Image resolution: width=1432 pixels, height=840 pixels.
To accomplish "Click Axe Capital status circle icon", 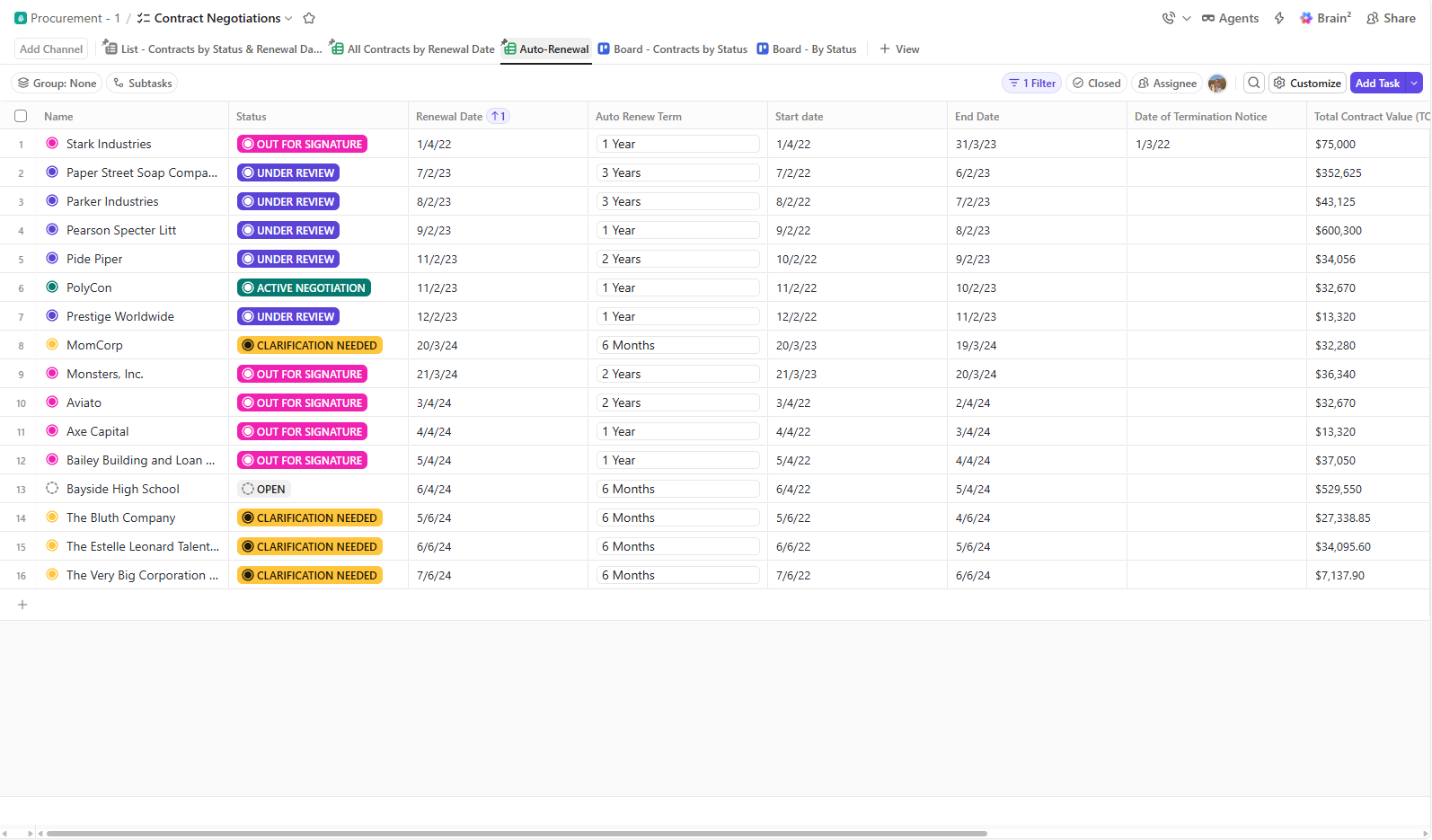I will (52, 430).
